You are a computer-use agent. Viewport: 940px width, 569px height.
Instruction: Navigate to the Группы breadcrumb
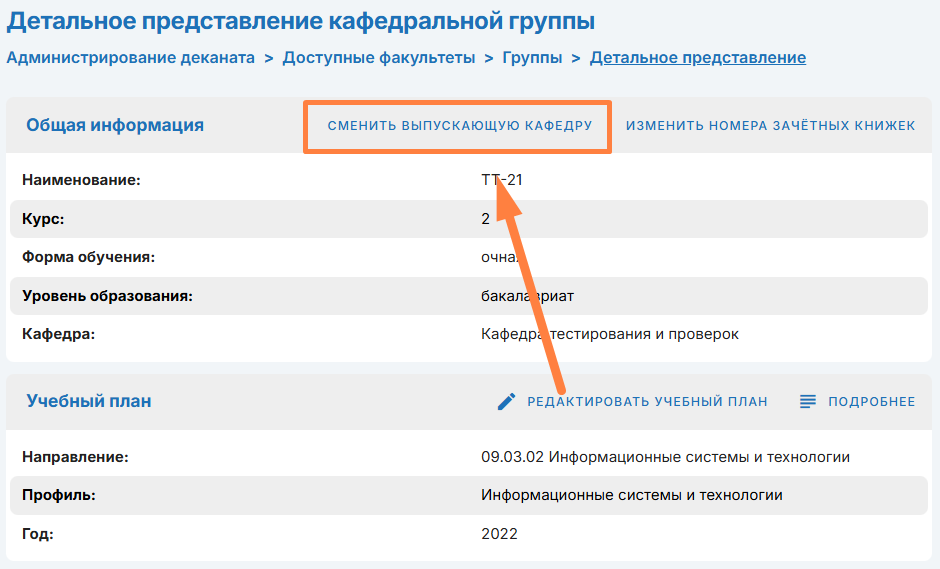pos(531,57)
